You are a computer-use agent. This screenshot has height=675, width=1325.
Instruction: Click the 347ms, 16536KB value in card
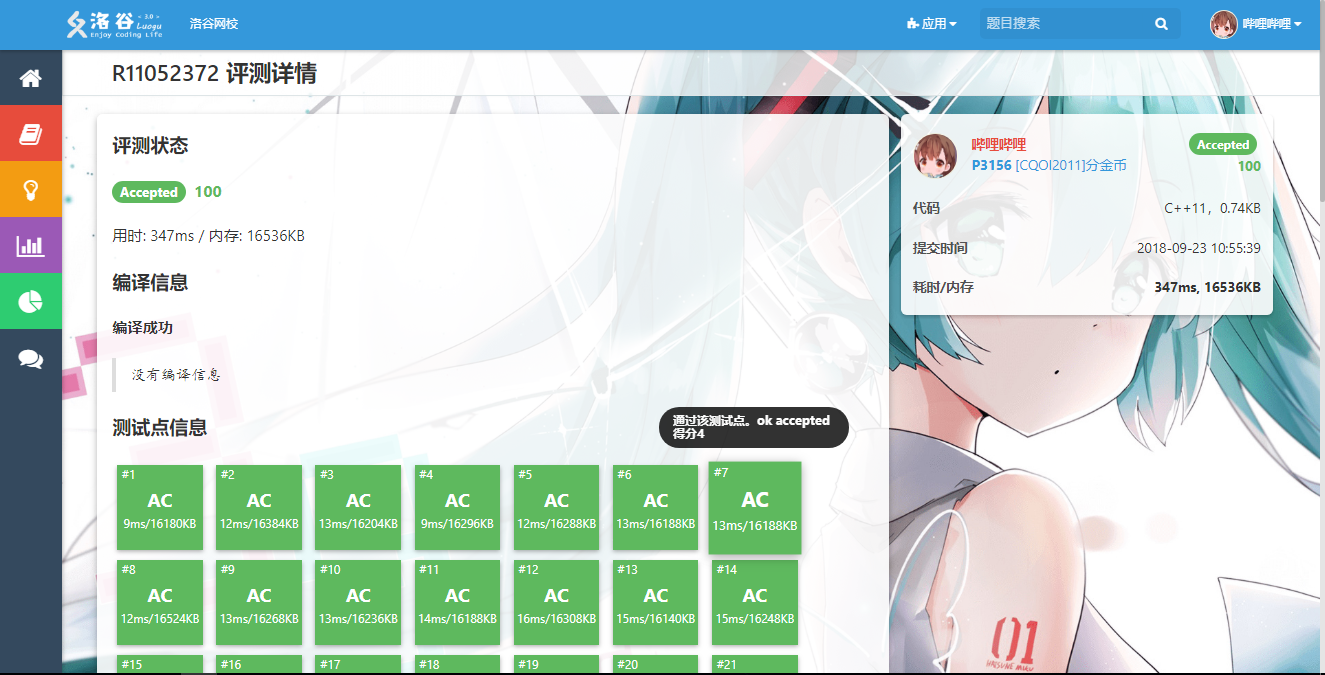1207,287
